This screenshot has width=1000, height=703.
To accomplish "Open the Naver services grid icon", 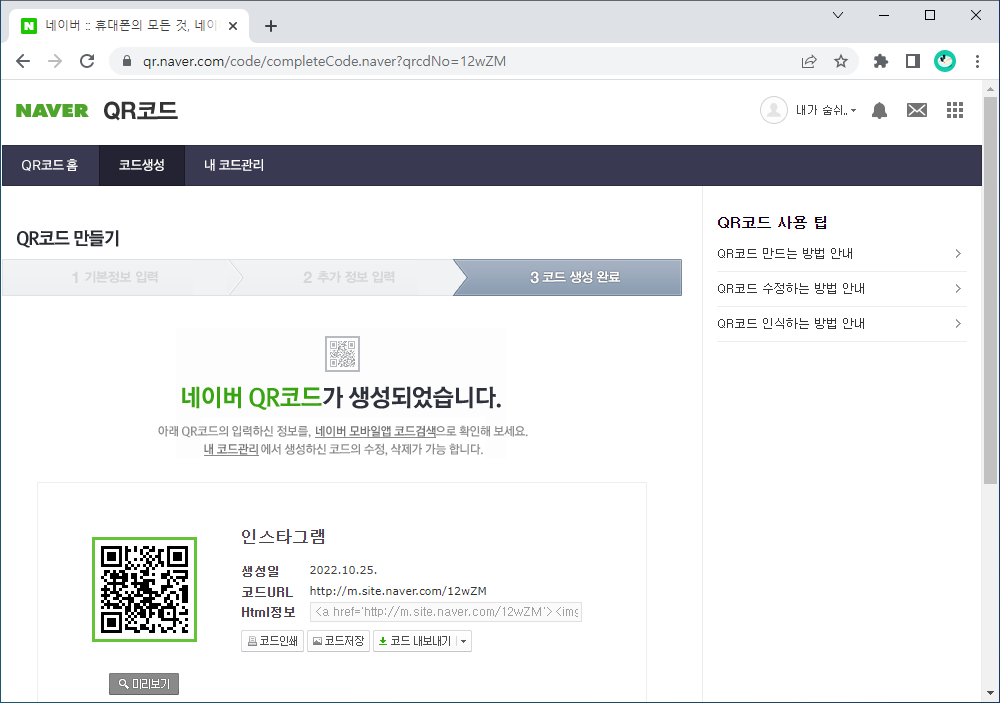I will click(955, 110).
